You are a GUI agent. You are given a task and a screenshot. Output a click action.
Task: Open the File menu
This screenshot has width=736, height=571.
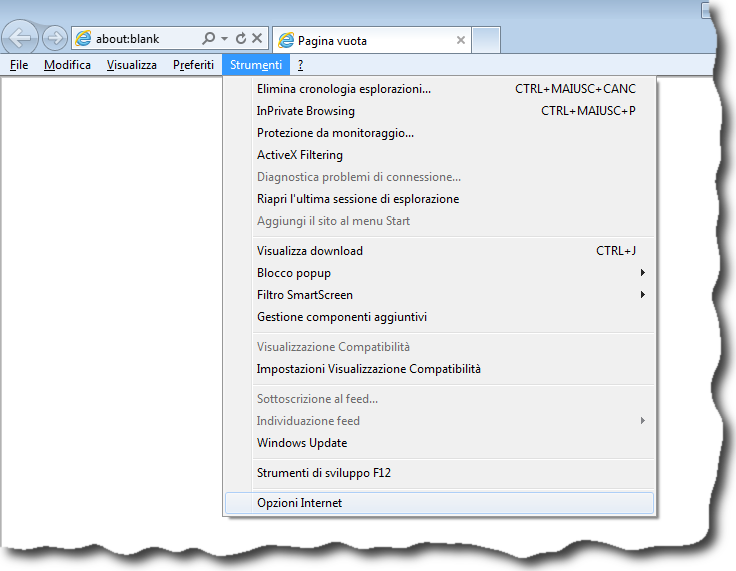tap(19, 65)
